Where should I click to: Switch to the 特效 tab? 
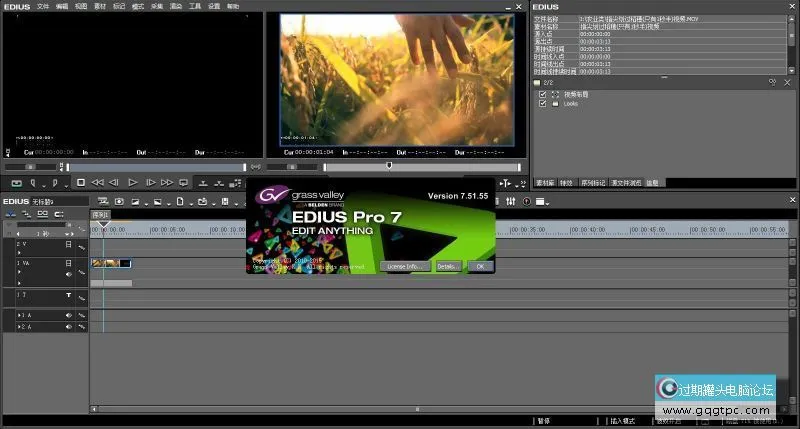coord(569,183)
